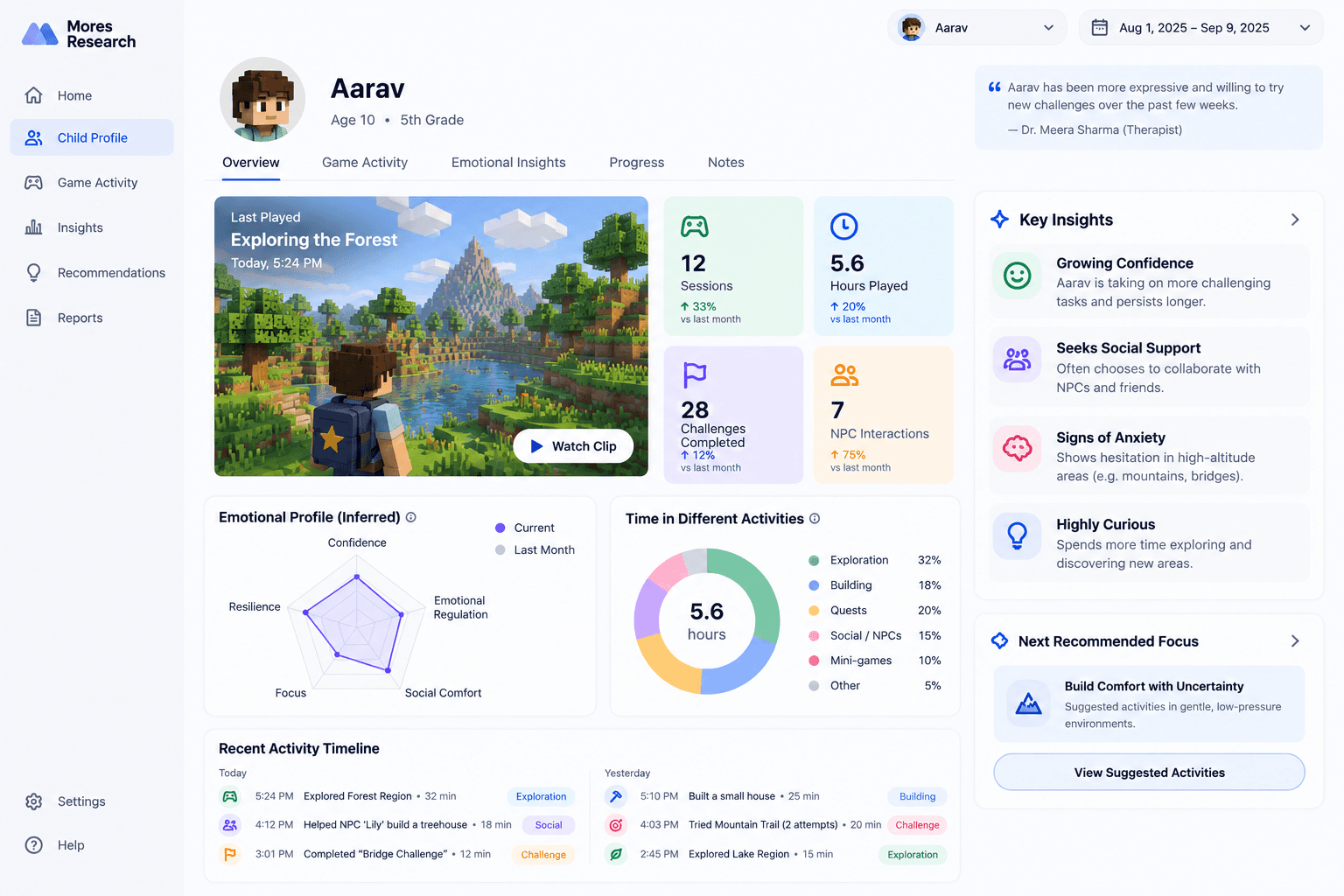Click the Building tag on small house entry

917,796
